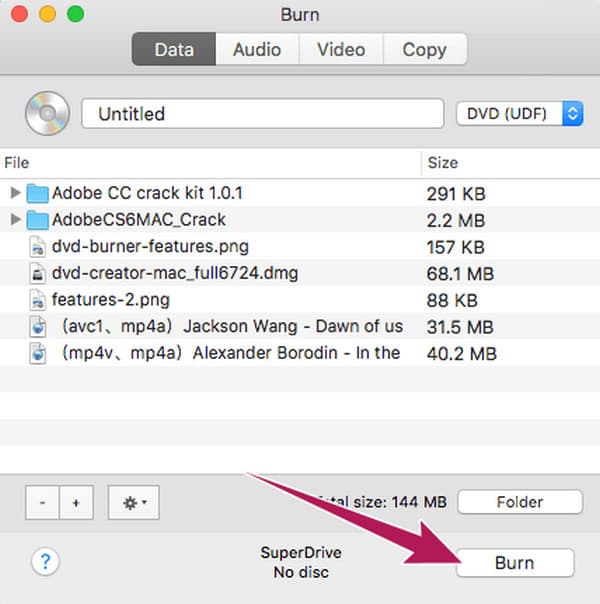Click the SuperDrive No disc status

click(x=301, y=562)
